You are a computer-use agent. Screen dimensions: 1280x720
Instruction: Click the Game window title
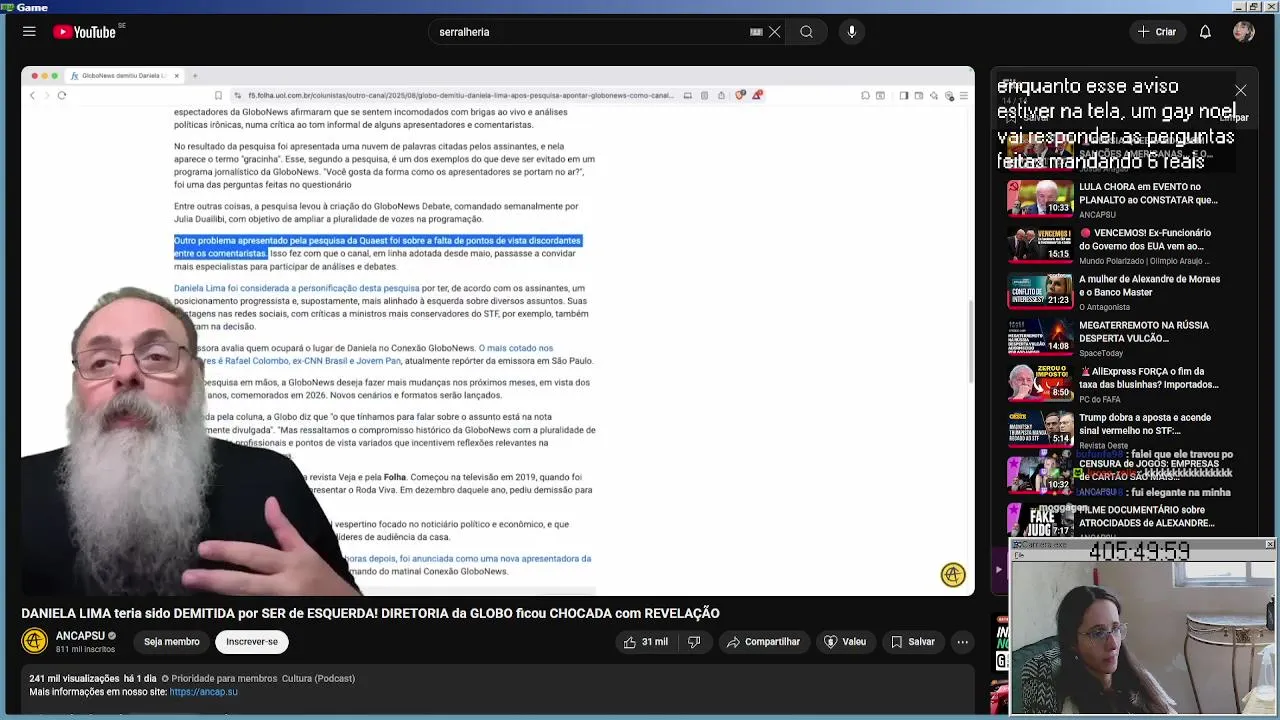(32, 6)
